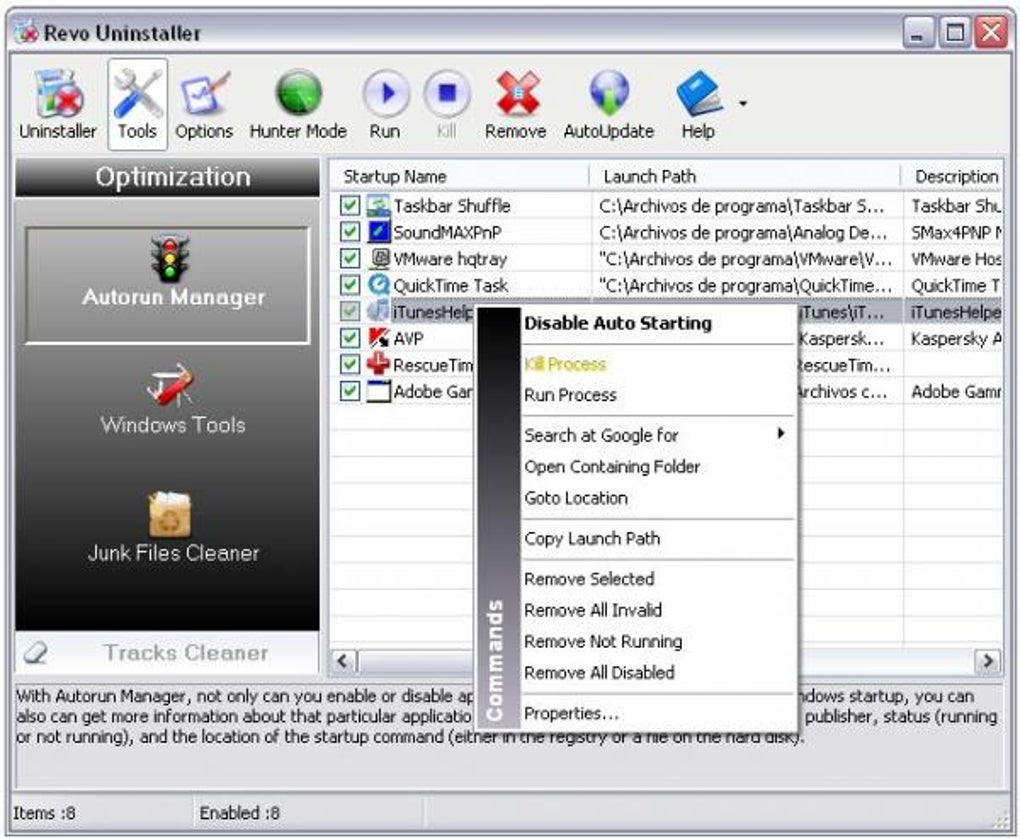The height and width of the screenshot is (838, 1020).
Task: Choose Remove Selected menu item
Action: [658, 579]
